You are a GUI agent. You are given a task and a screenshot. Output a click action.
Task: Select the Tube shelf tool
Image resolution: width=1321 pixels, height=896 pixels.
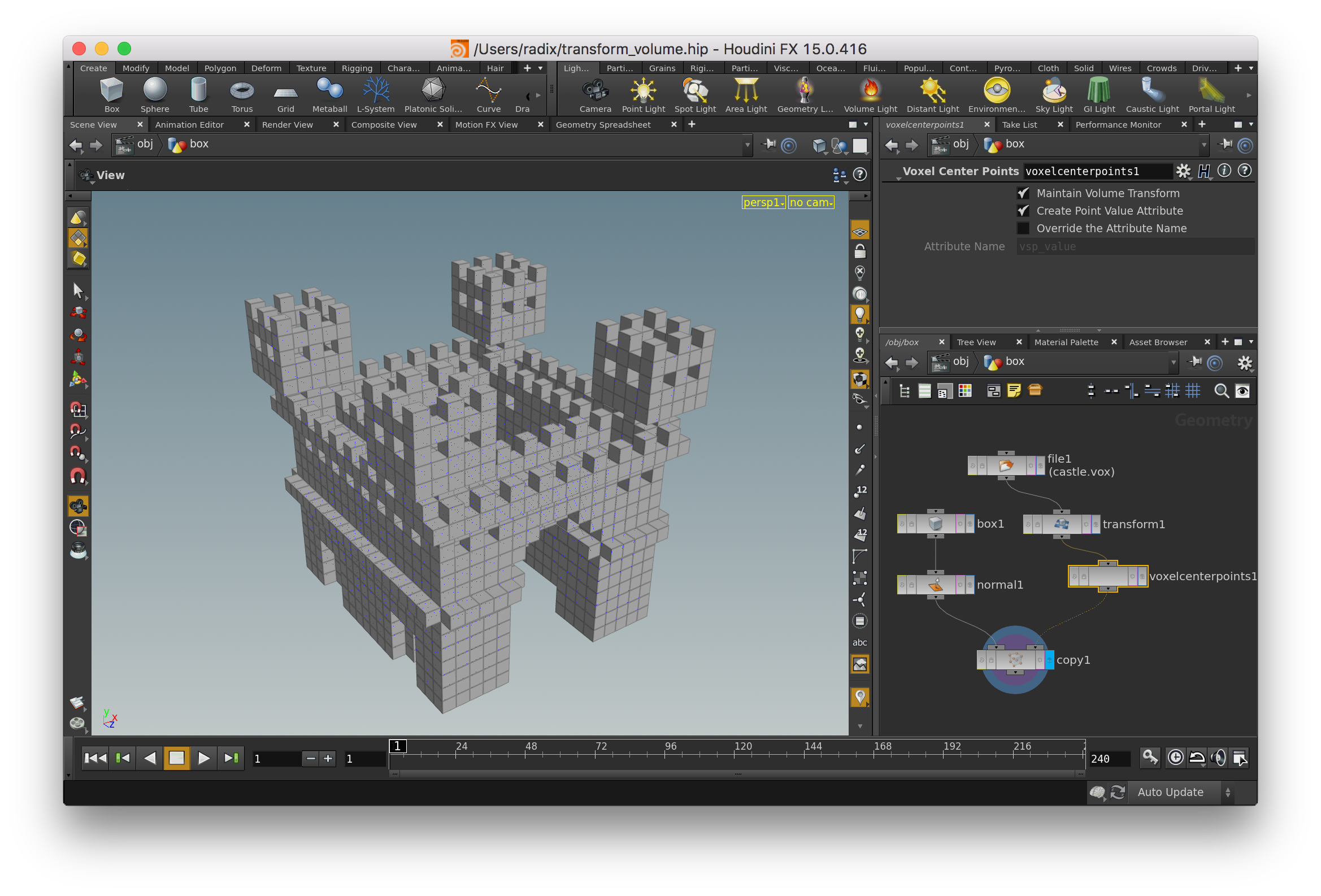coord(198,95)
